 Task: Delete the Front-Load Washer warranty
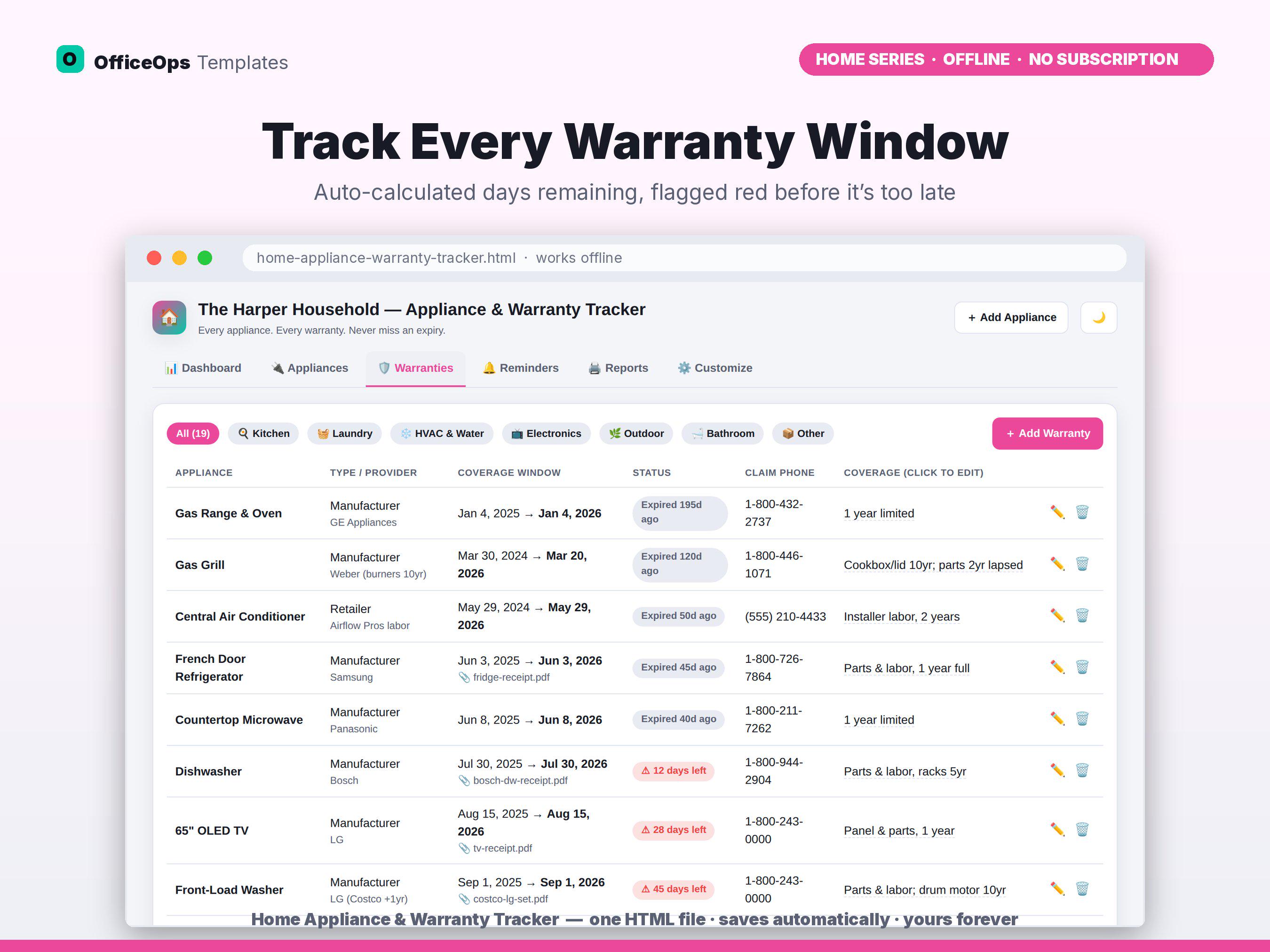tap(1082, 889)
